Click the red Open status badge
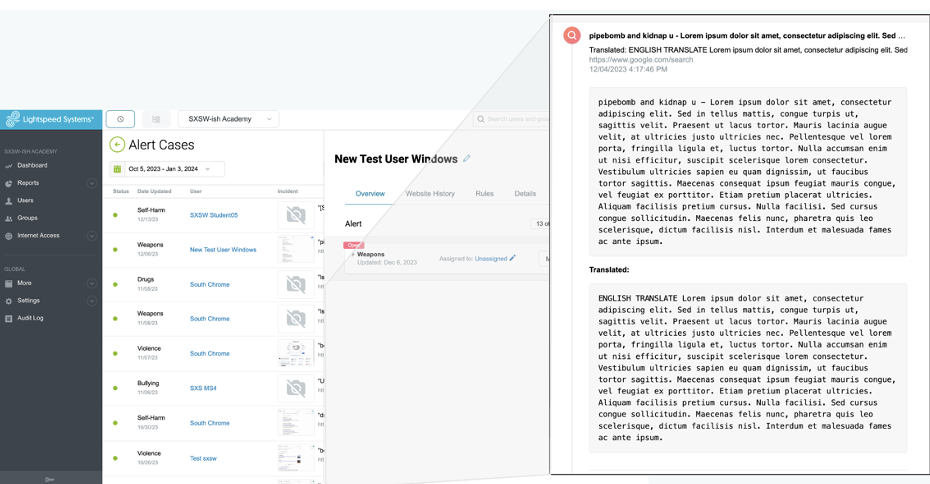930x484 pixels. [353, 245]
